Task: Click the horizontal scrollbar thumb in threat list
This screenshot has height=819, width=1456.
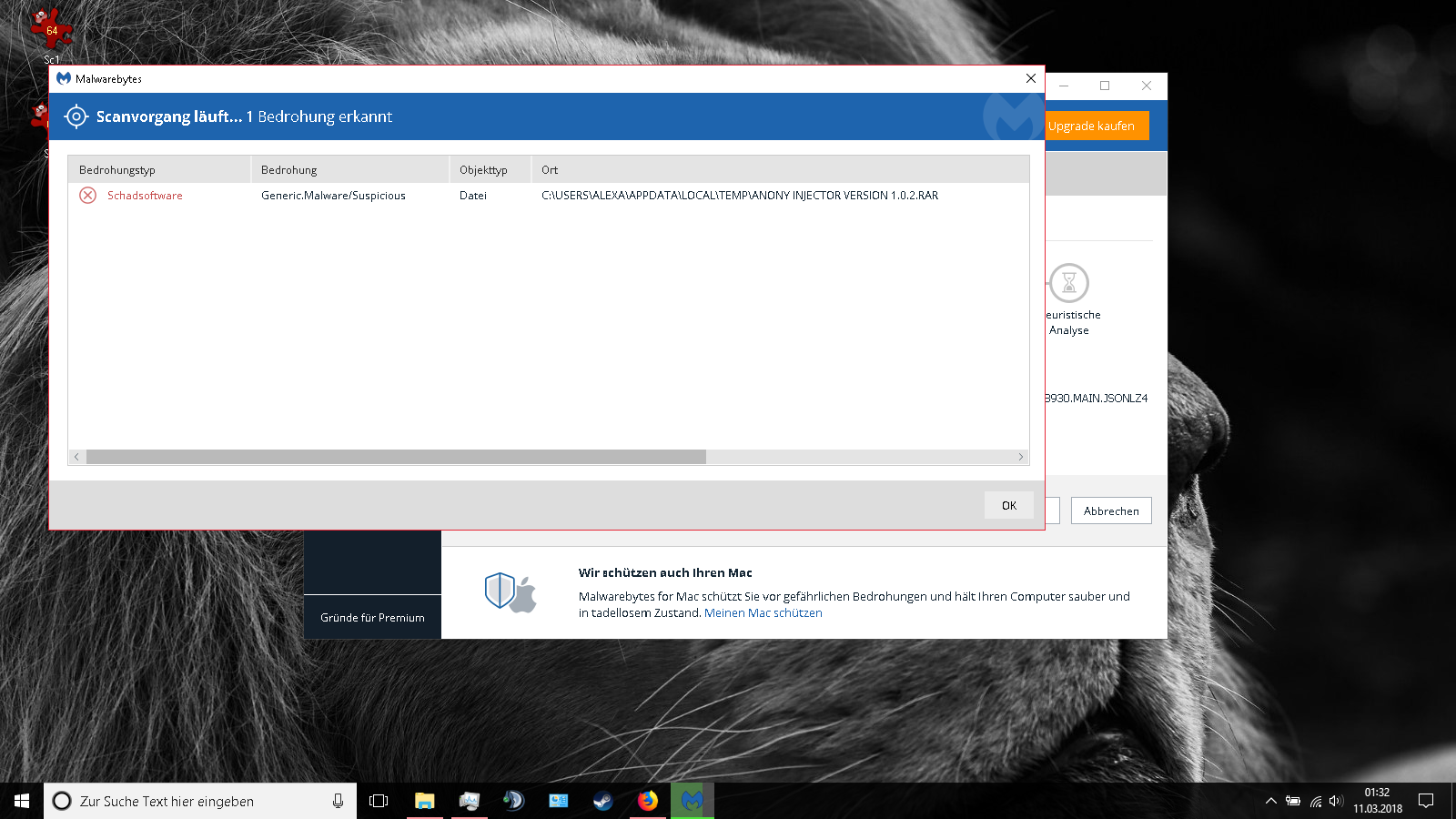Action: [396, 457]
